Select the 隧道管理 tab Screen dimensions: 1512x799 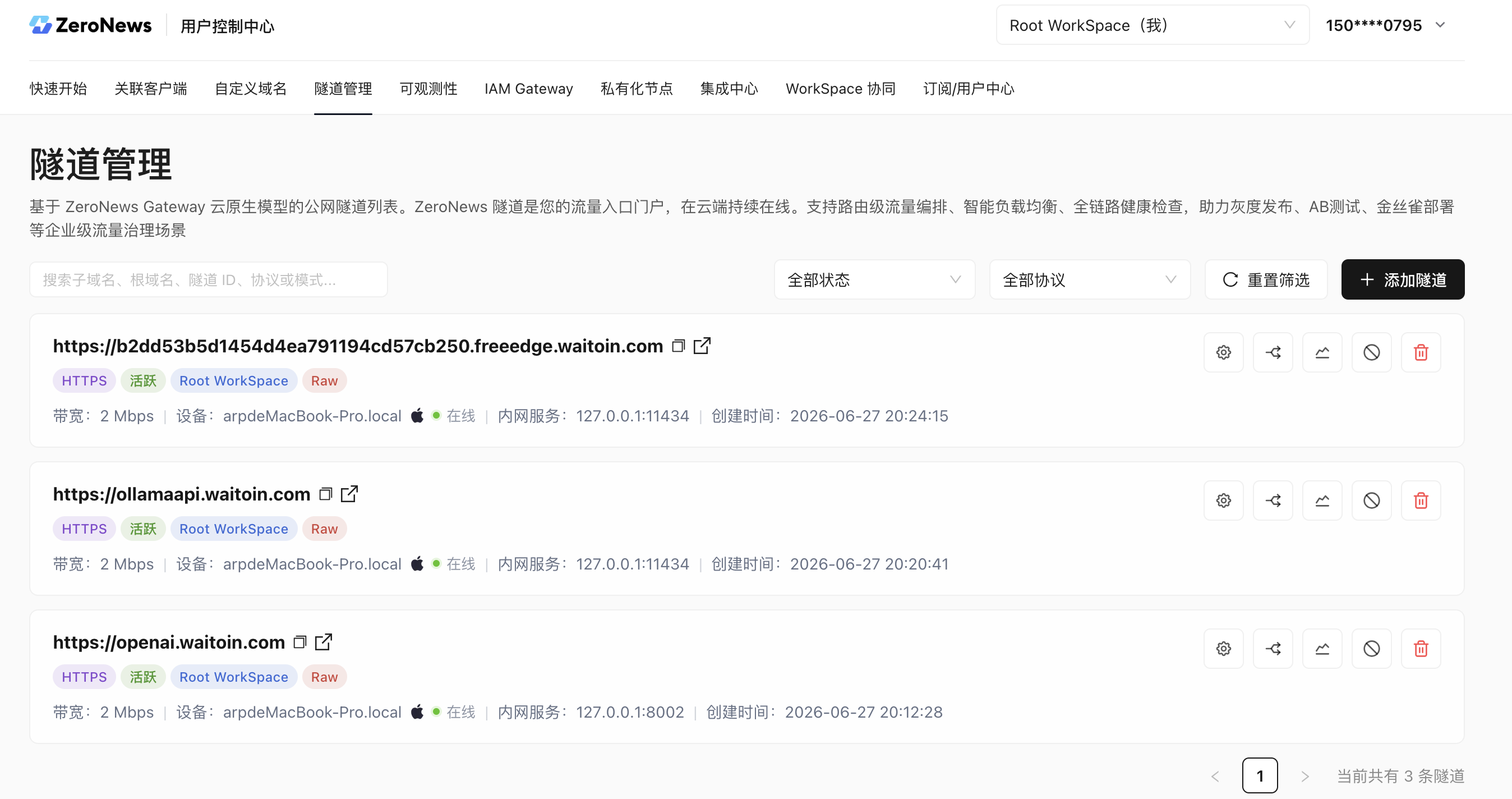pyautogui.click(x=343, y=89)
